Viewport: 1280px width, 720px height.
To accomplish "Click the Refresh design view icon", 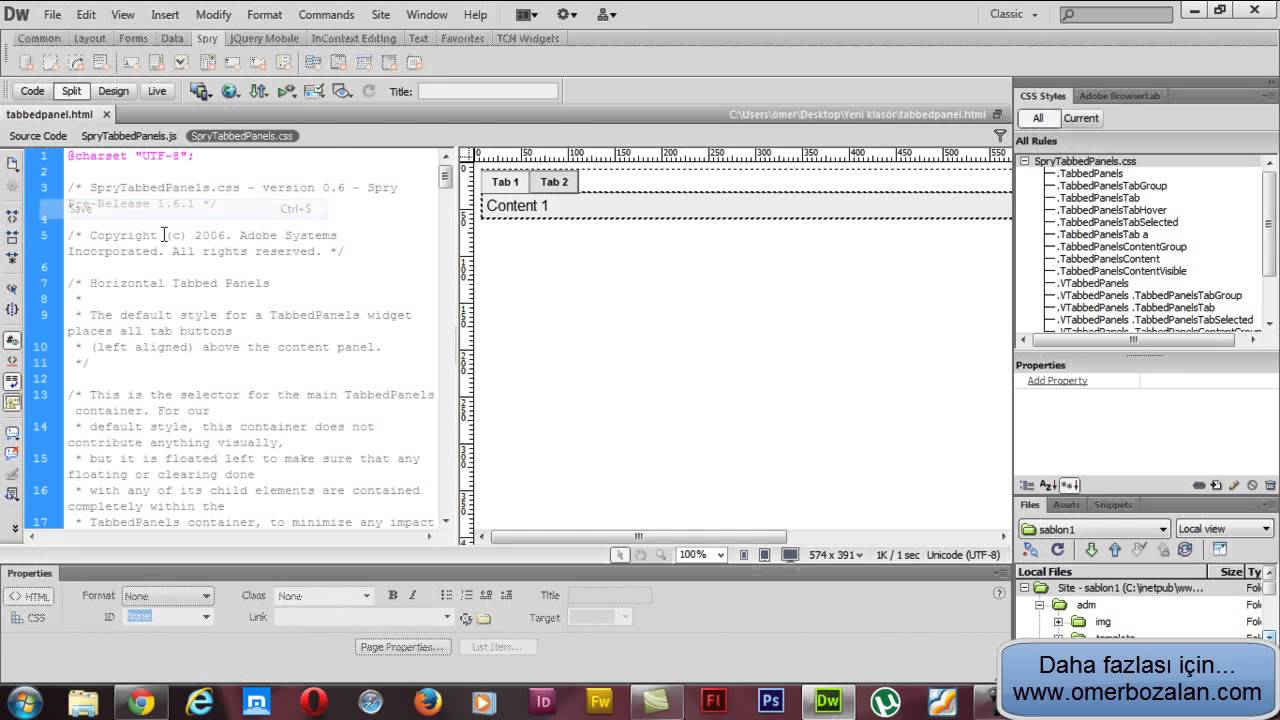I will [369, 91].
